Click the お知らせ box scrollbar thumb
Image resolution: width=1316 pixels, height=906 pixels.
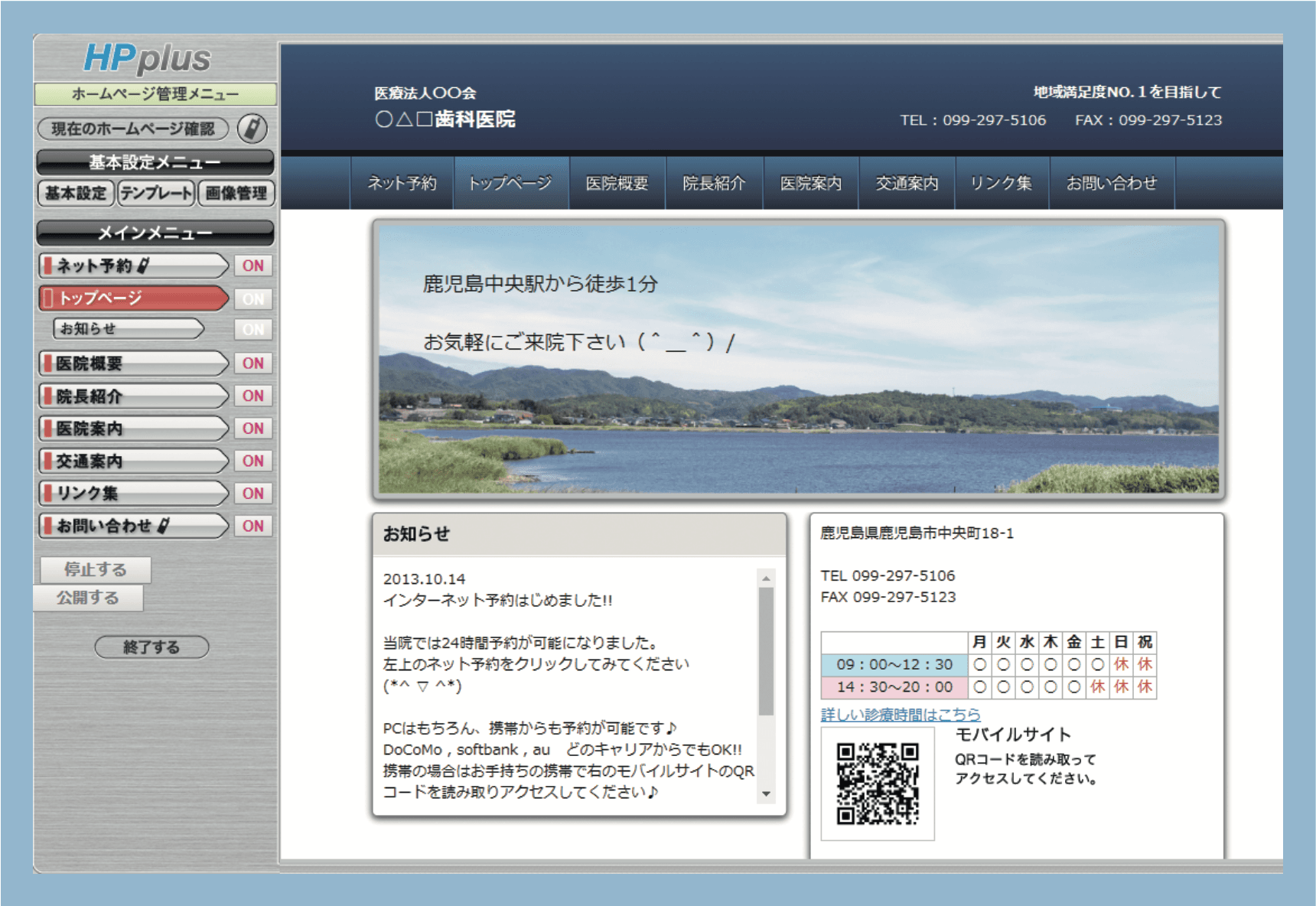click(766, 650)
